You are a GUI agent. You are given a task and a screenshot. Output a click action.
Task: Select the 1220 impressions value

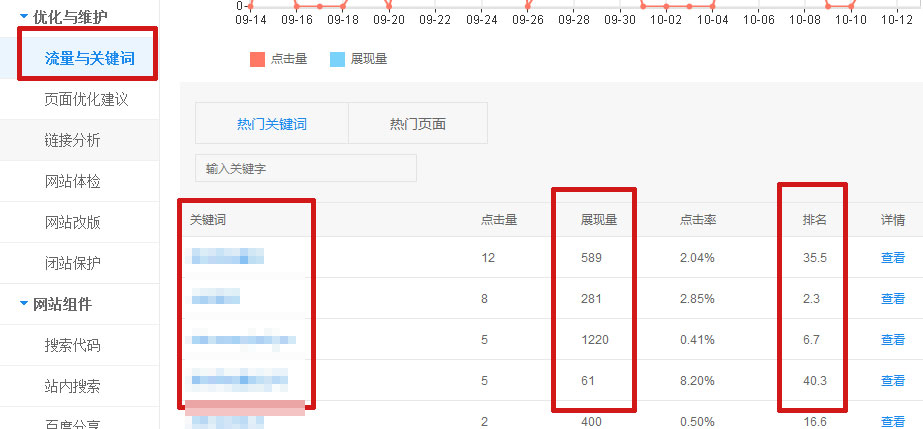(595, 340)
